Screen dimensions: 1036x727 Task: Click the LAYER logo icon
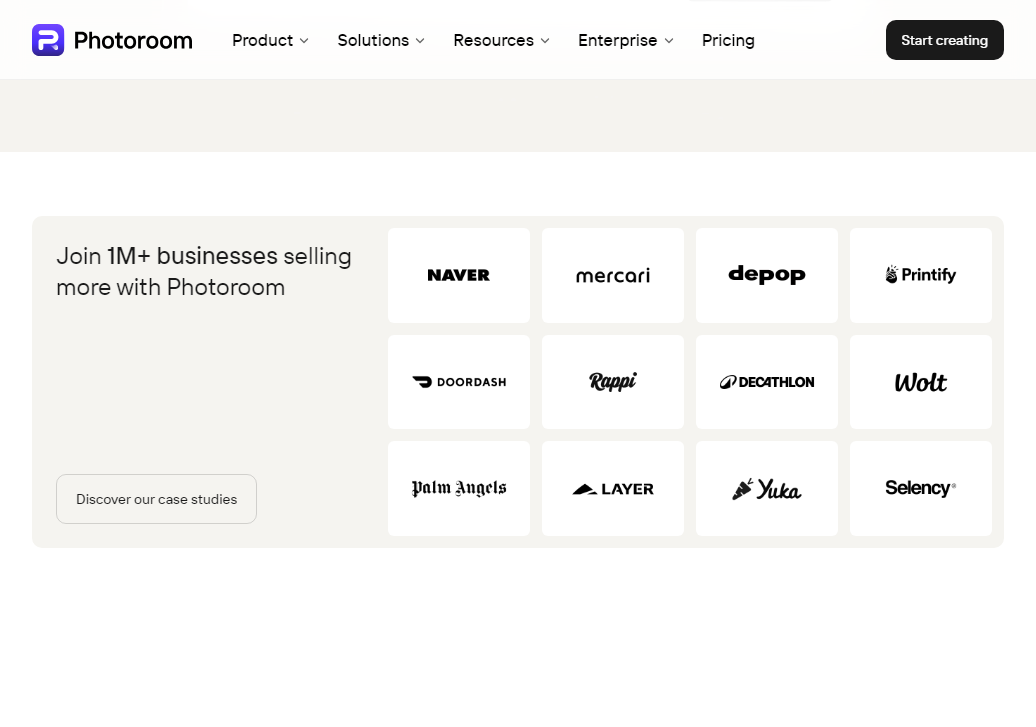click(585, 489)
